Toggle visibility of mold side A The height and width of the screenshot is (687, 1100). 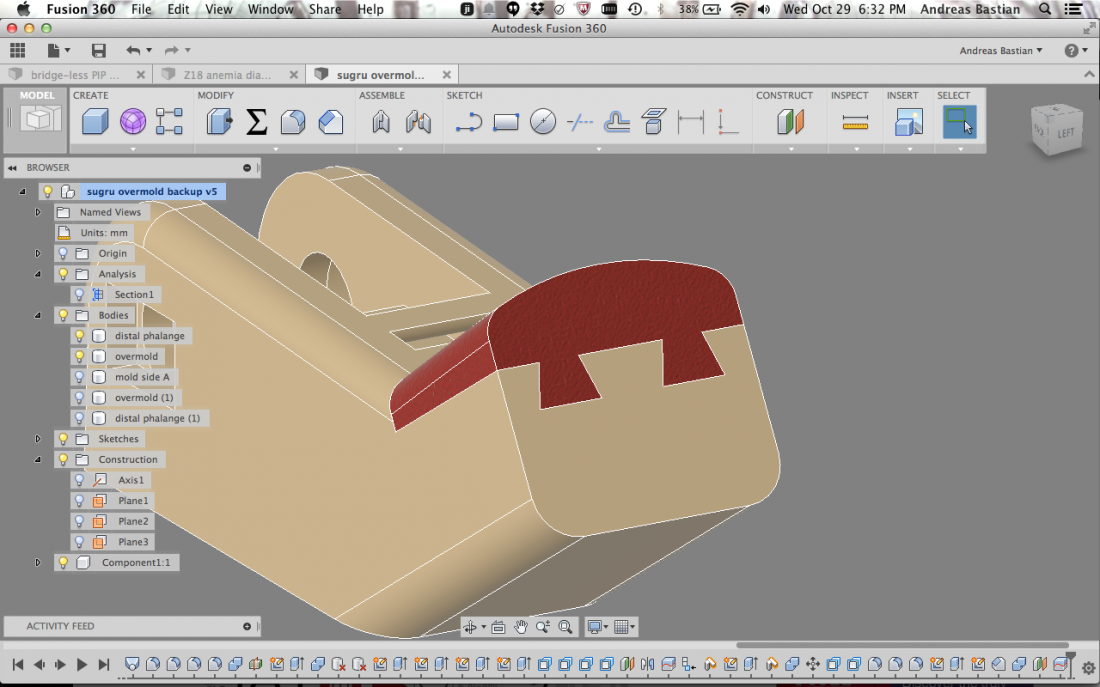80,377
